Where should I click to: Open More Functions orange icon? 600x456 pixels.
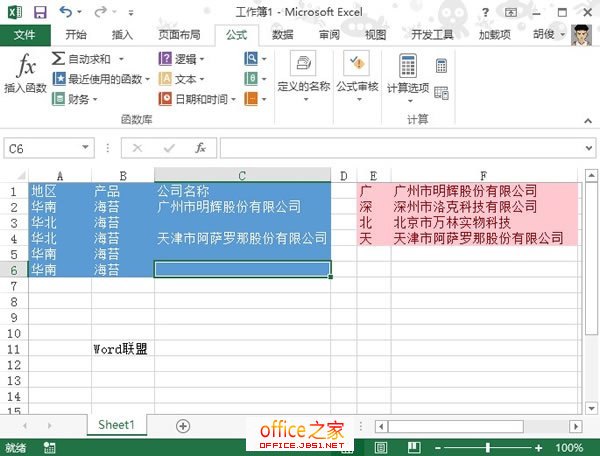point(251,99)
